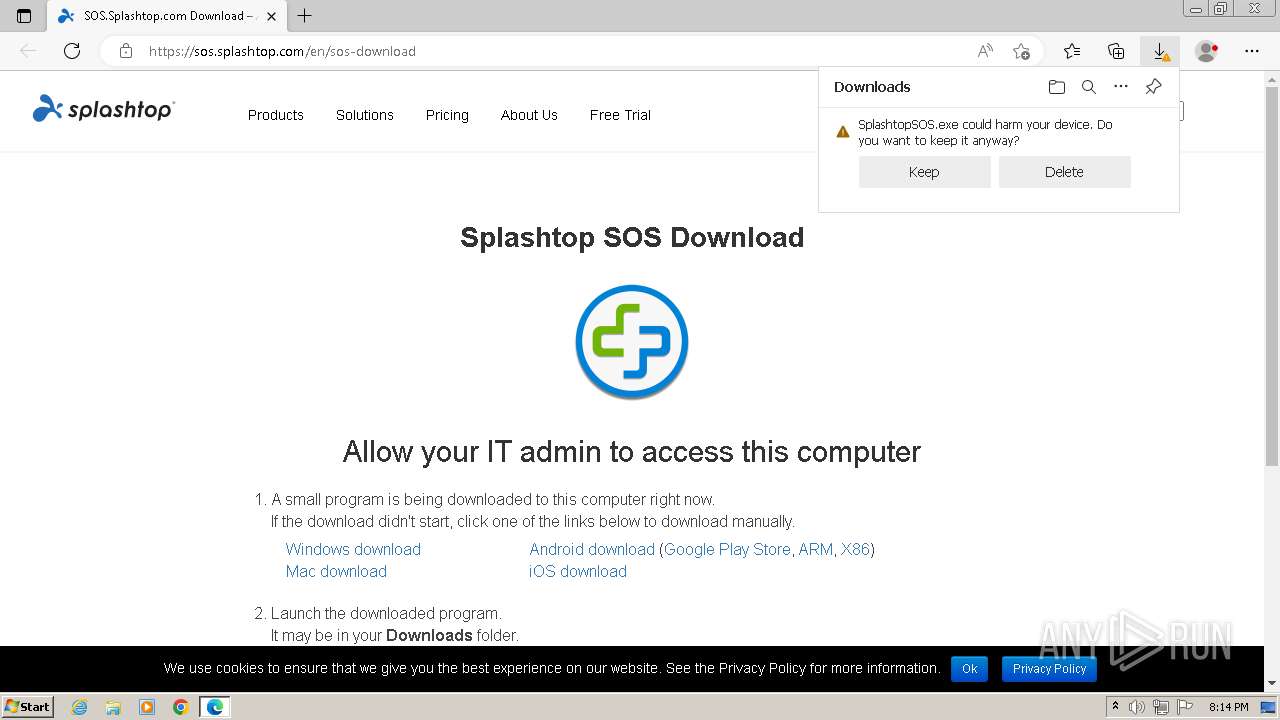Keep the SplashtopSOS.exe download
This screenshot has width=1280, height=720.
click(924, 172)
